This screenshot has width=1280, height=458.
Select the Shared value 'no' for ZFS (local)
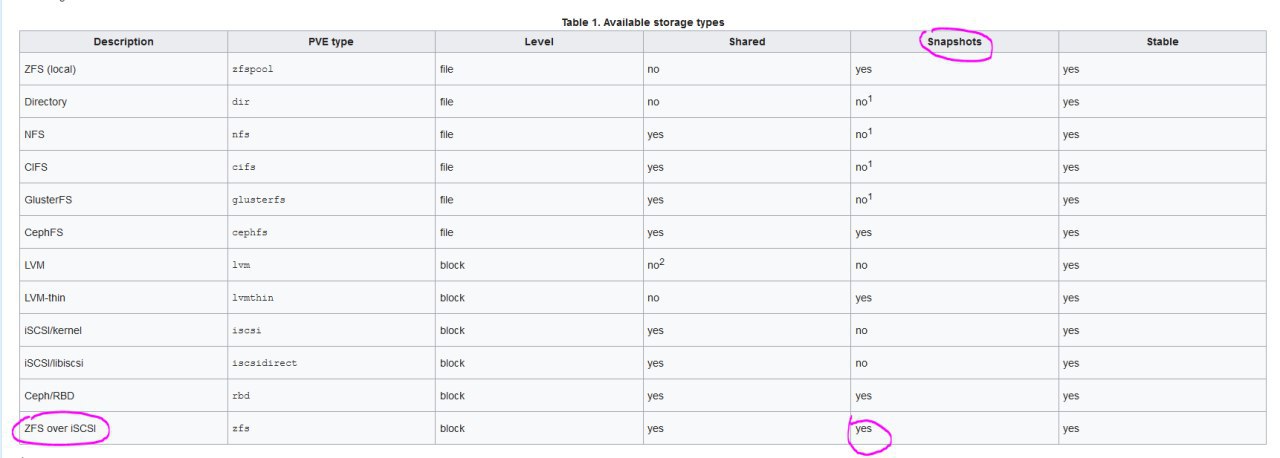pos(654,70)
